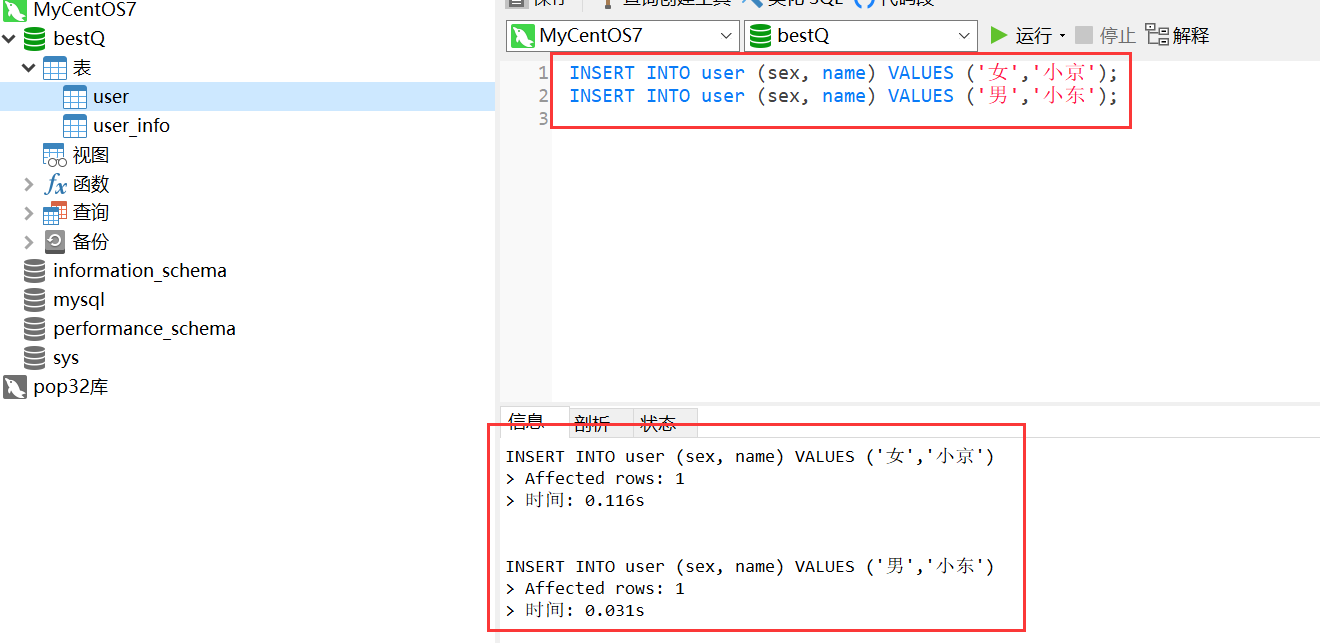Expand the 查询 (Queries) node
This screenshot has height=643, width=1320.
pos(29,213)
